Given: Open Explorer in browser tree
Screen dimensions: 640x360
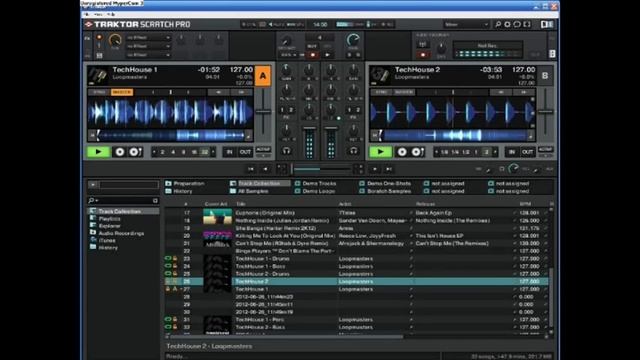Looking at the screenshot, I should coord(109,226).
